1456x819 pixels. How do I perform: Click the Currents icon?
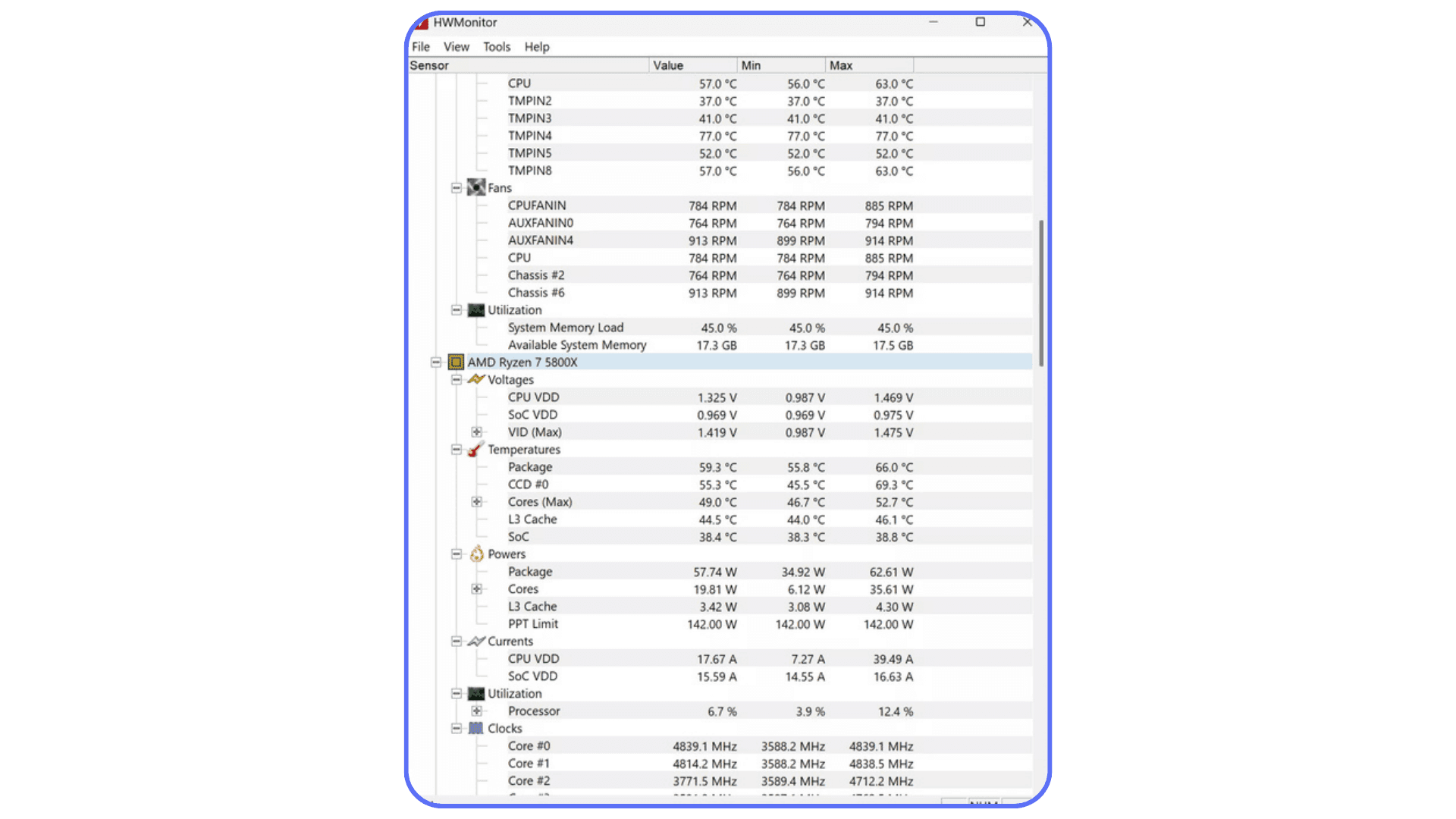[x=476, y=641]
